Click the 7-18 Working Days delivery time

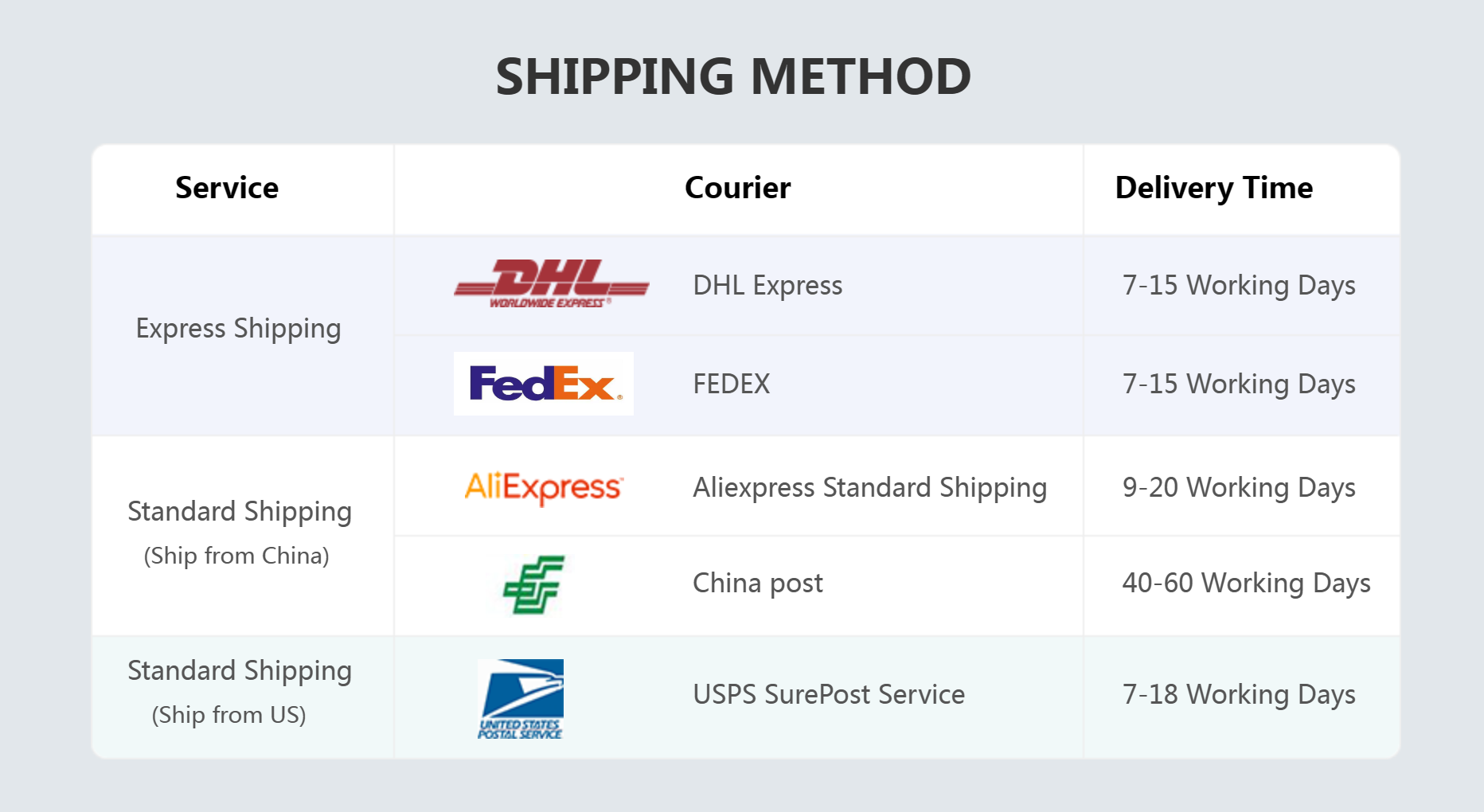[x=1239, y=694]
